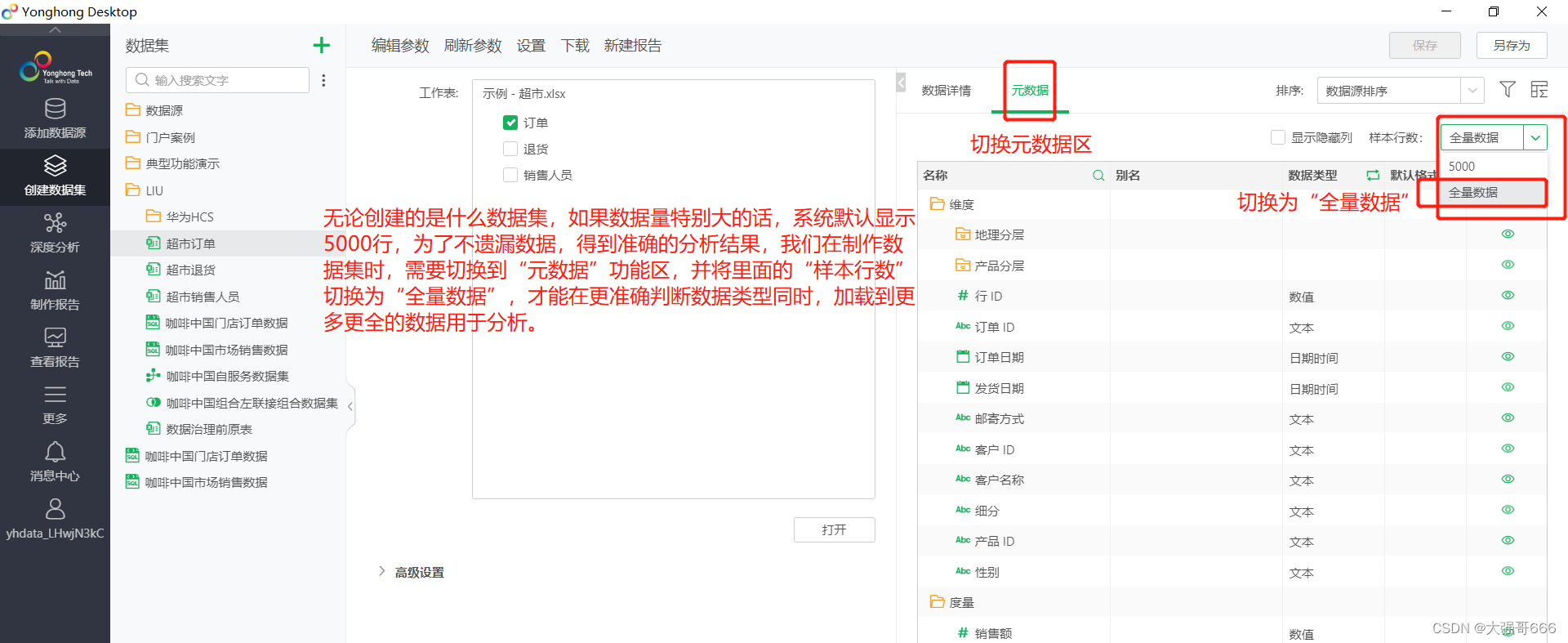Expand the 门户案例 folder

[160, 137]
